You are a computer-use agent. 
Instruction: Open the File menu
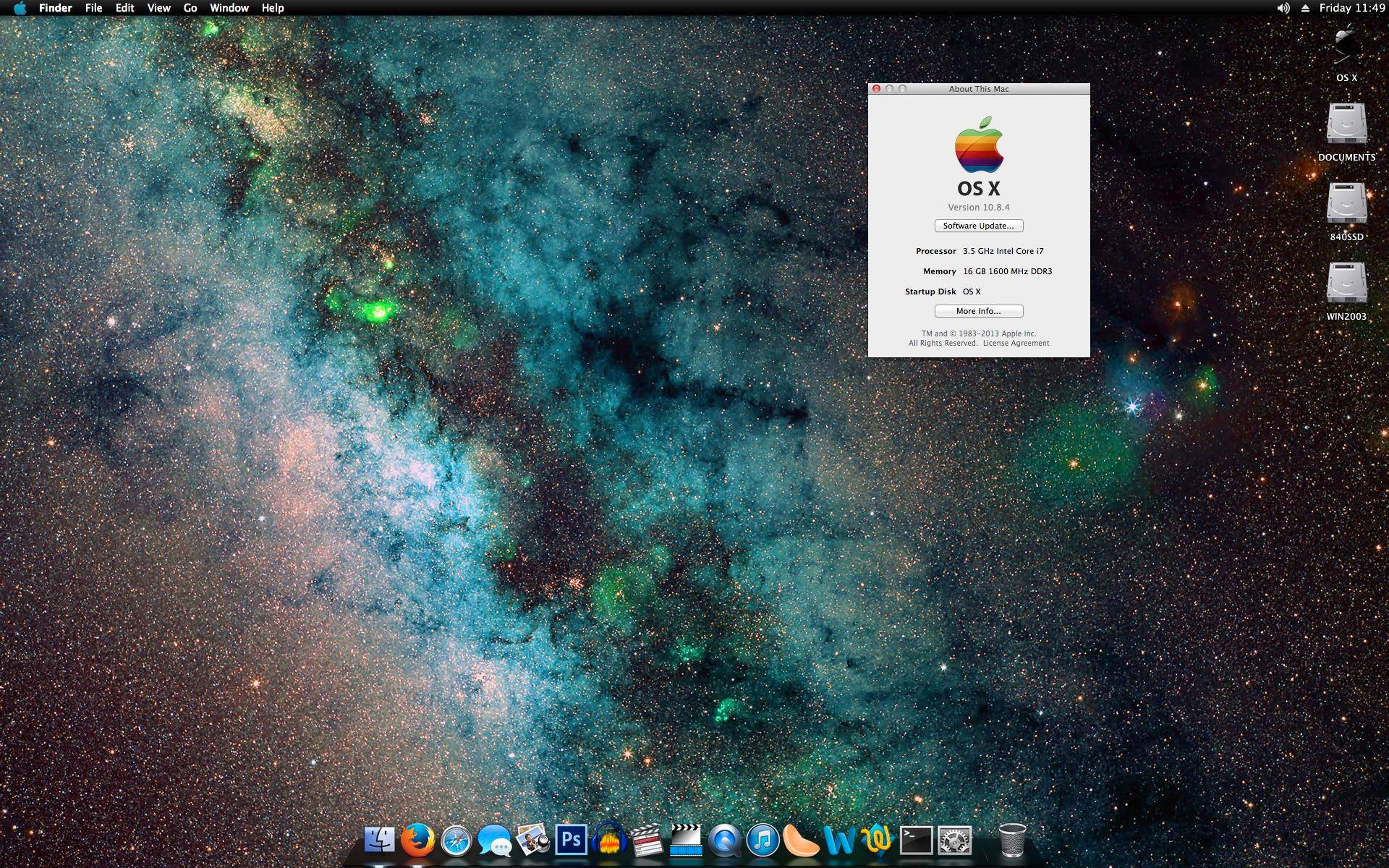[x=93, y=8]
